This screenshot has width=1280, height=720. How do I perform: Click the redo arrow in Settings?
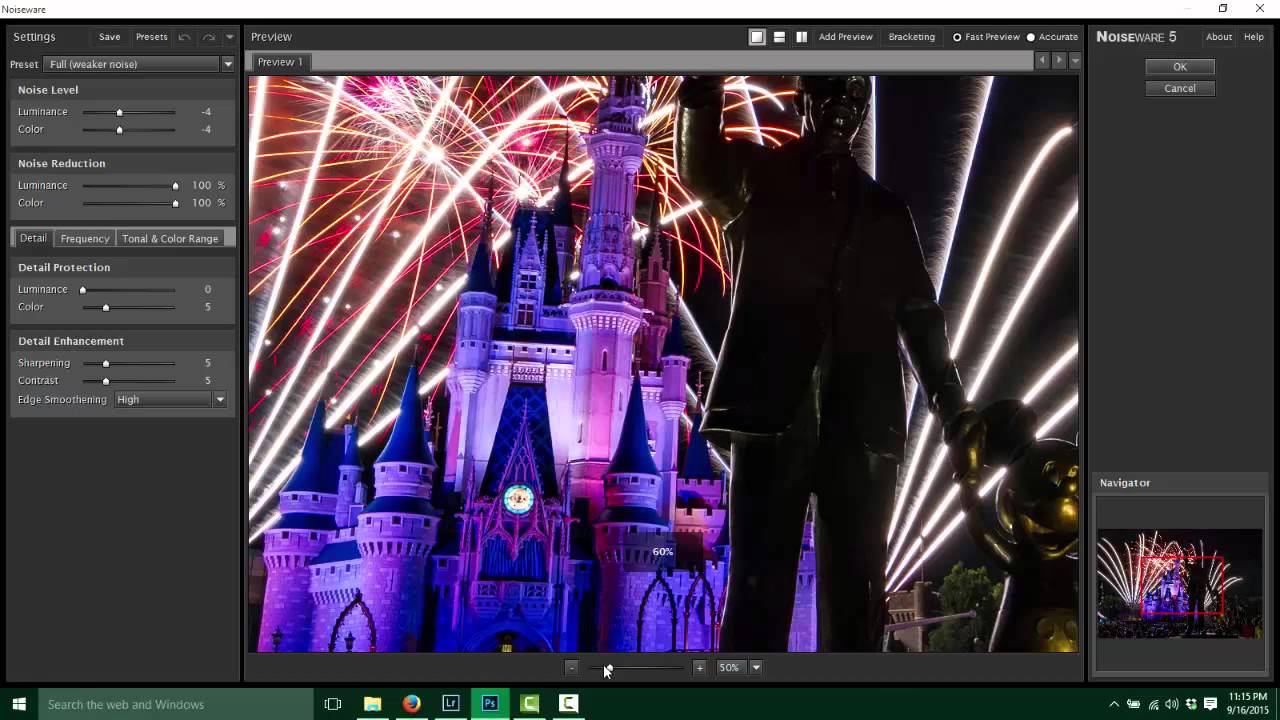pos(208,37)
